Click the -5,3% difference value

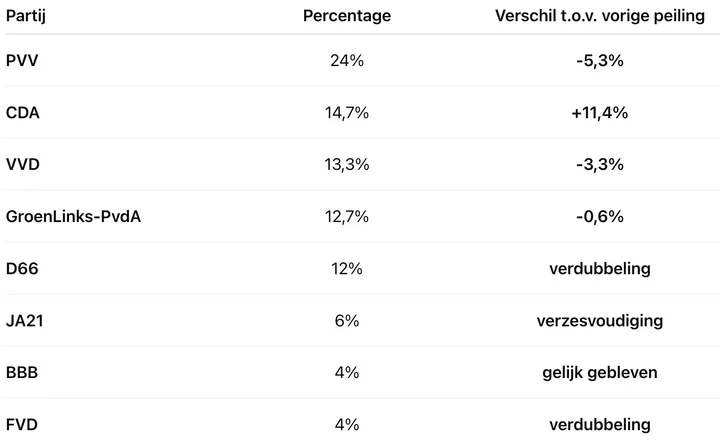click(x=599, y=60)
